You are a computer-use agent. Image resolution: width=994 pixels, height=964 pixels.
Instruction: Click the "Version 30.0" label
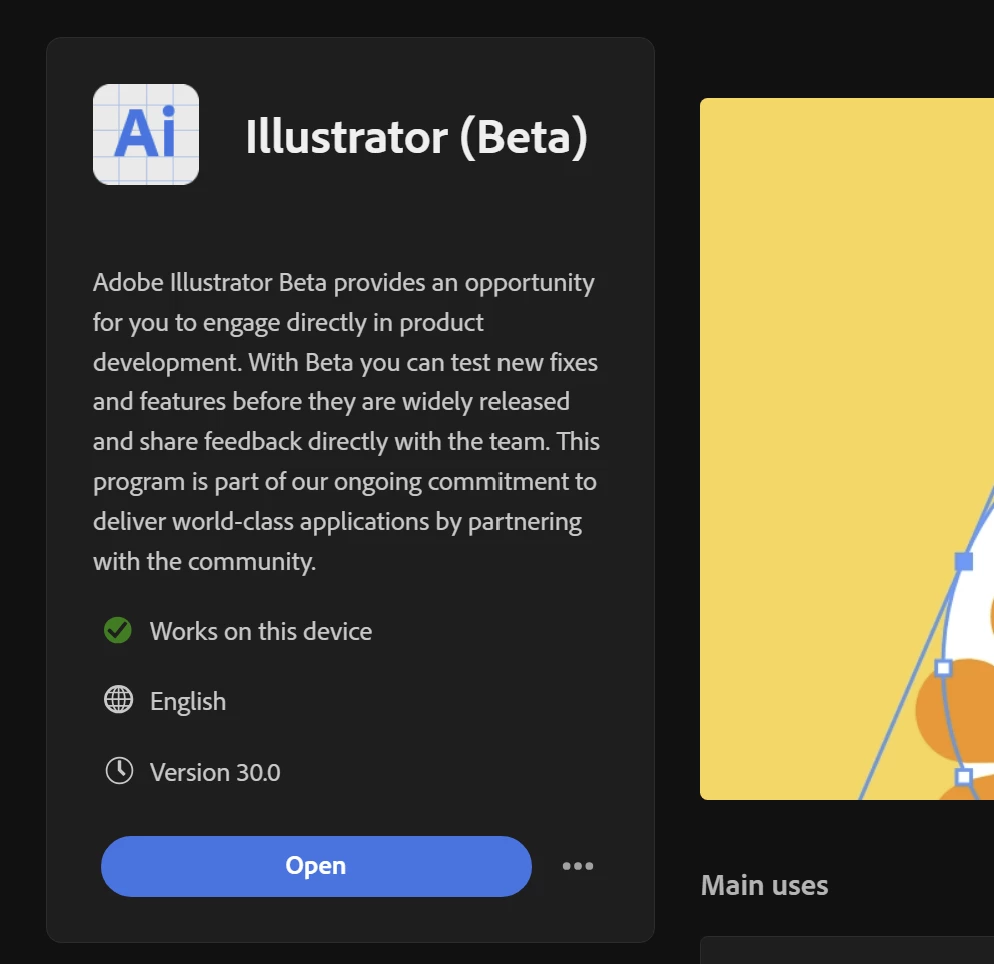click(x=215, y=773)
